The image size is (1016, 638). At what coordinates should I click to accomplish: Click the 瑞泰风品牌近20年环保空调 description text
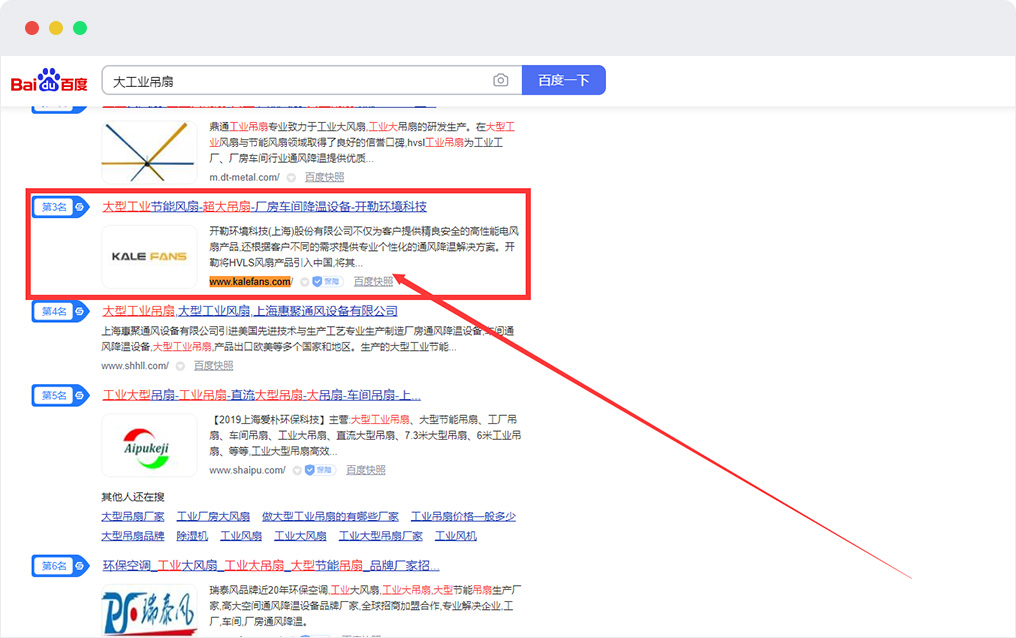tap(365, 606)
